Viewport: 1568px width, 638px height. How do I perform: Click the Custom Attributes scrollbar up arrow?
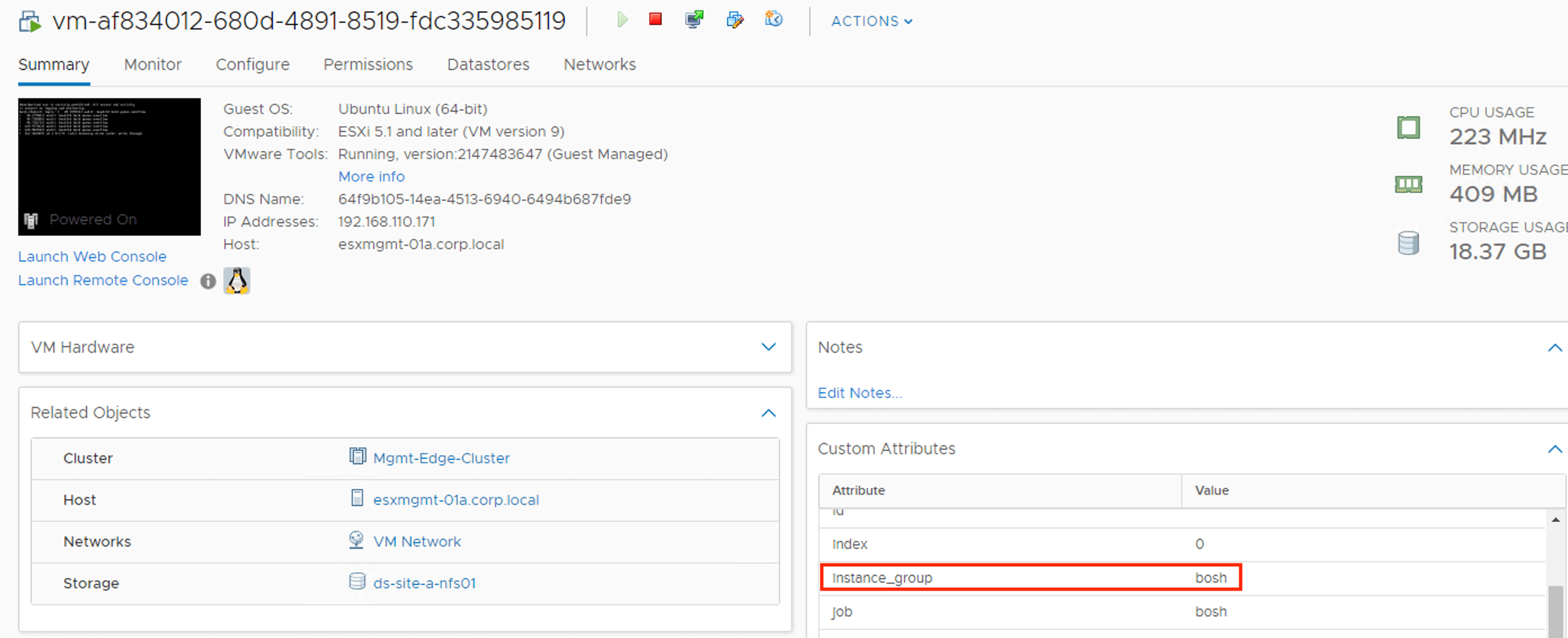[1555, 519]
